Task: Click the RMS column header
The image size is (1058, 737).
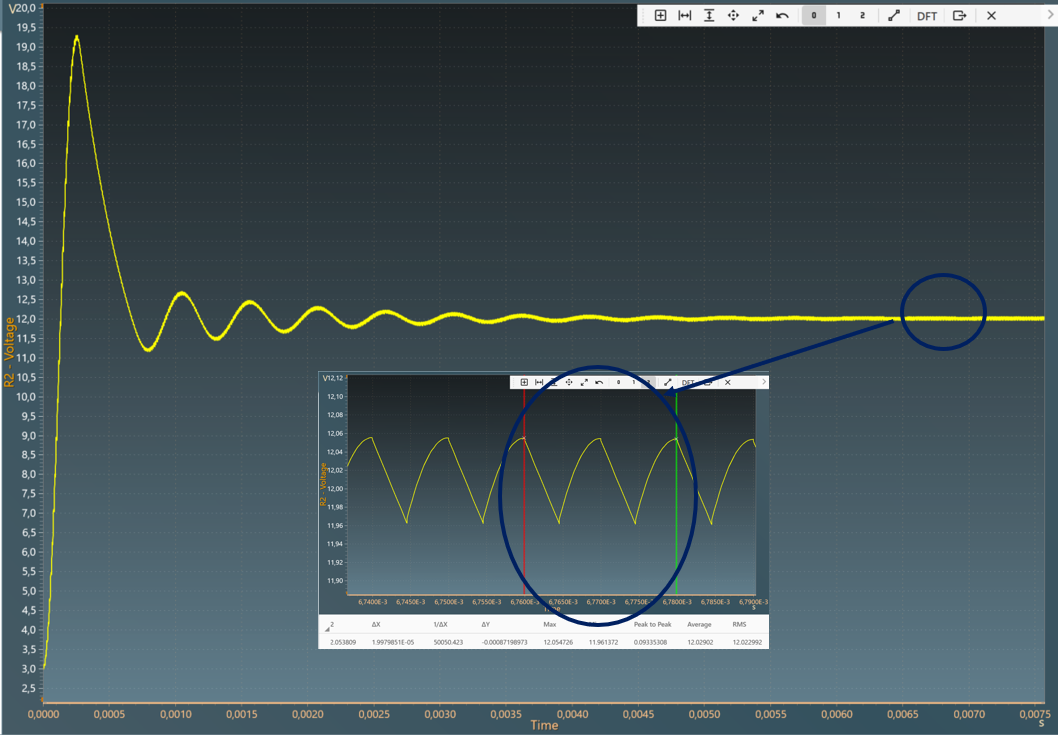Action: (x=739, y=624)
